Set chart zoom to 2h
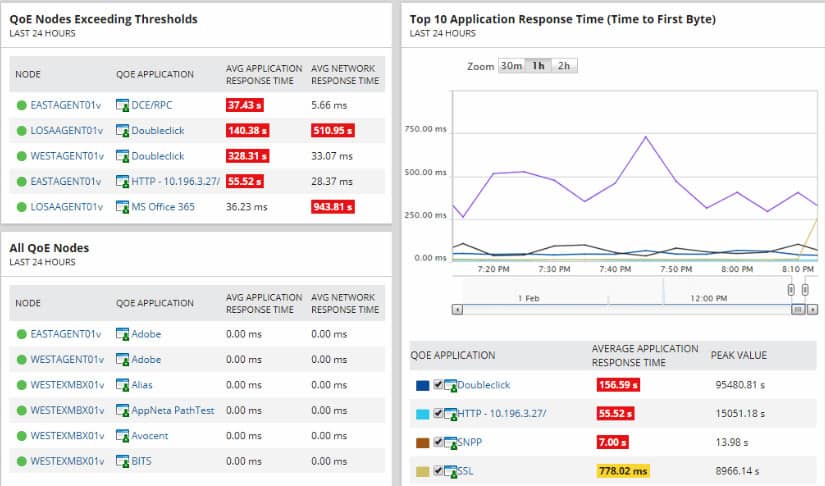The width and height of the screenshot is (825, 486). coord(564,66)
